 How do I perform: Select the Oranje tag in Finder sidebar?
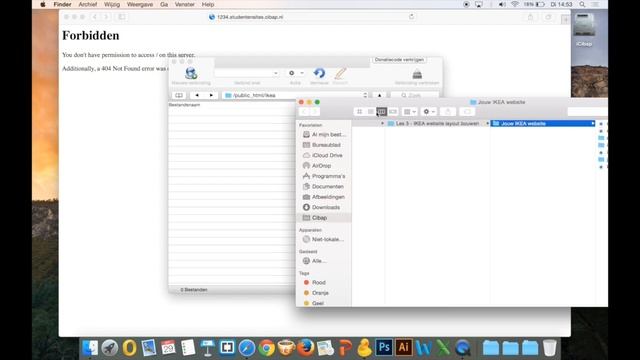tap(316, 293)
